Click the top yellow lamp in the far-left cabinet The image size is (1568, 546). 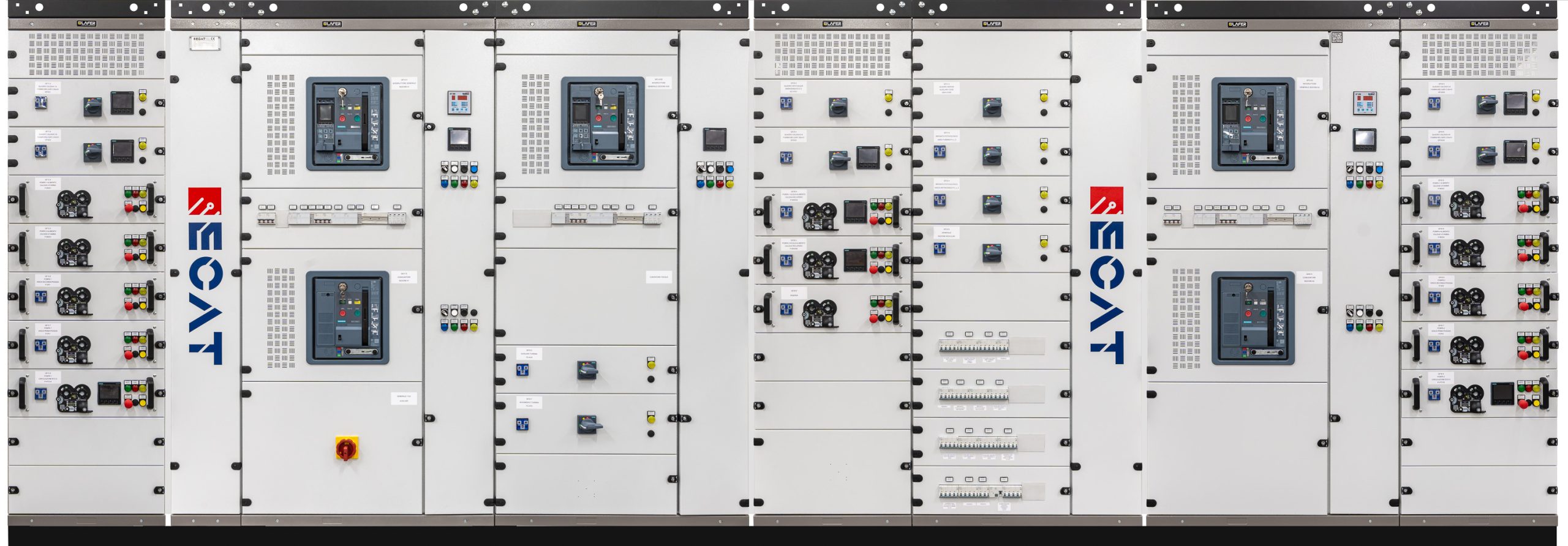(143, 97)
